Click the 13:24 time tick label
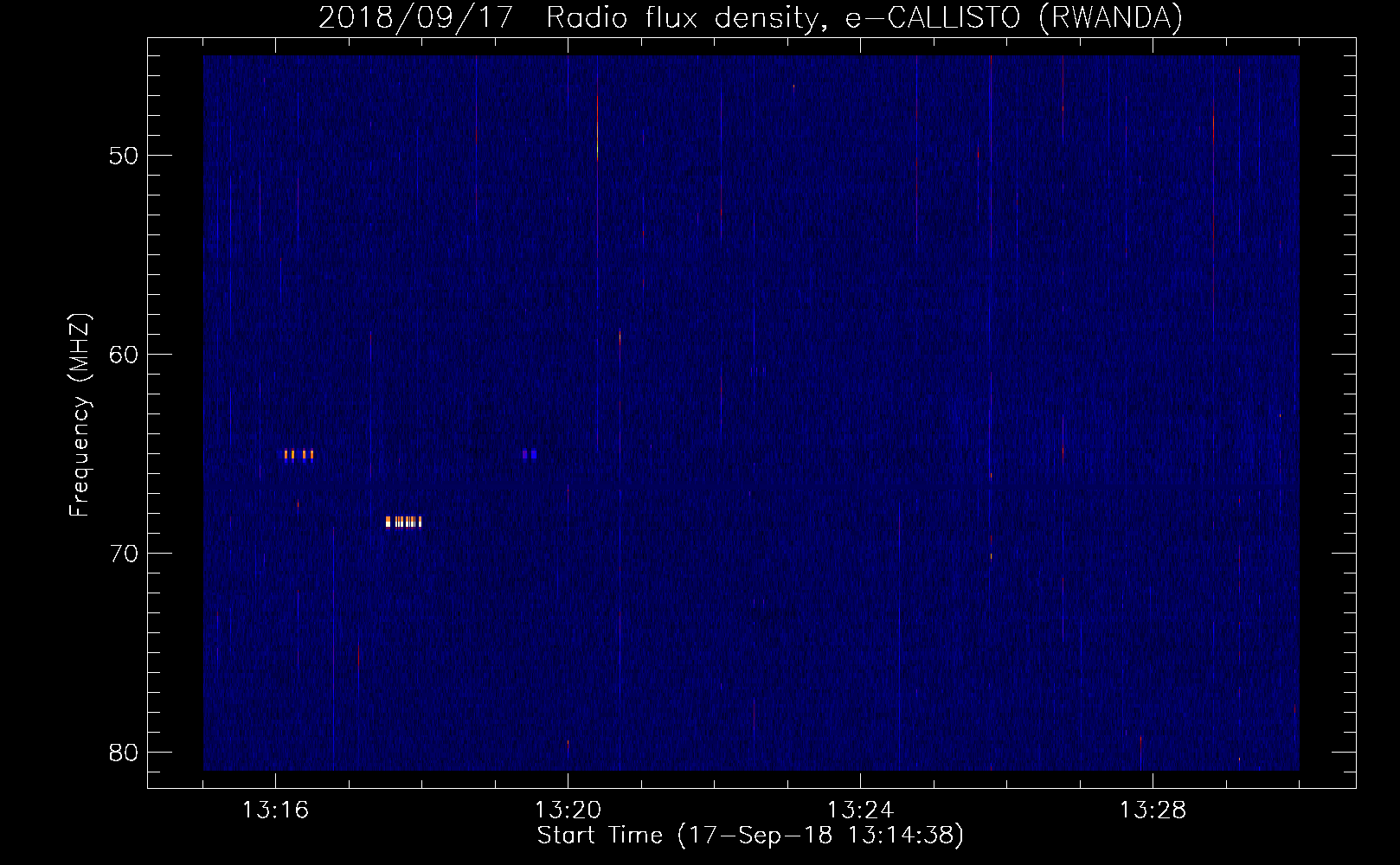The image size is (1400, 865). (860, 811)
